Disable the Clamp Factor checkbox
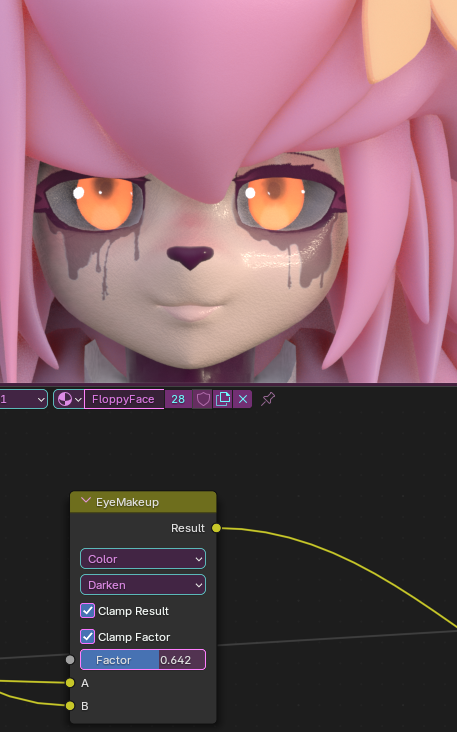Viewport: 457px width, 732px height. 87,637
